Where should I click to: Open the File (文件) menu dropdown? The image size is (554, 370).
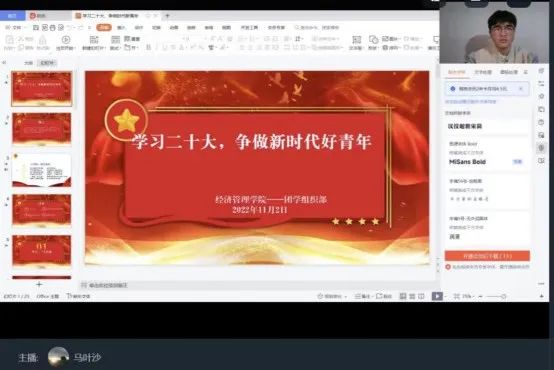pos(16,28)
